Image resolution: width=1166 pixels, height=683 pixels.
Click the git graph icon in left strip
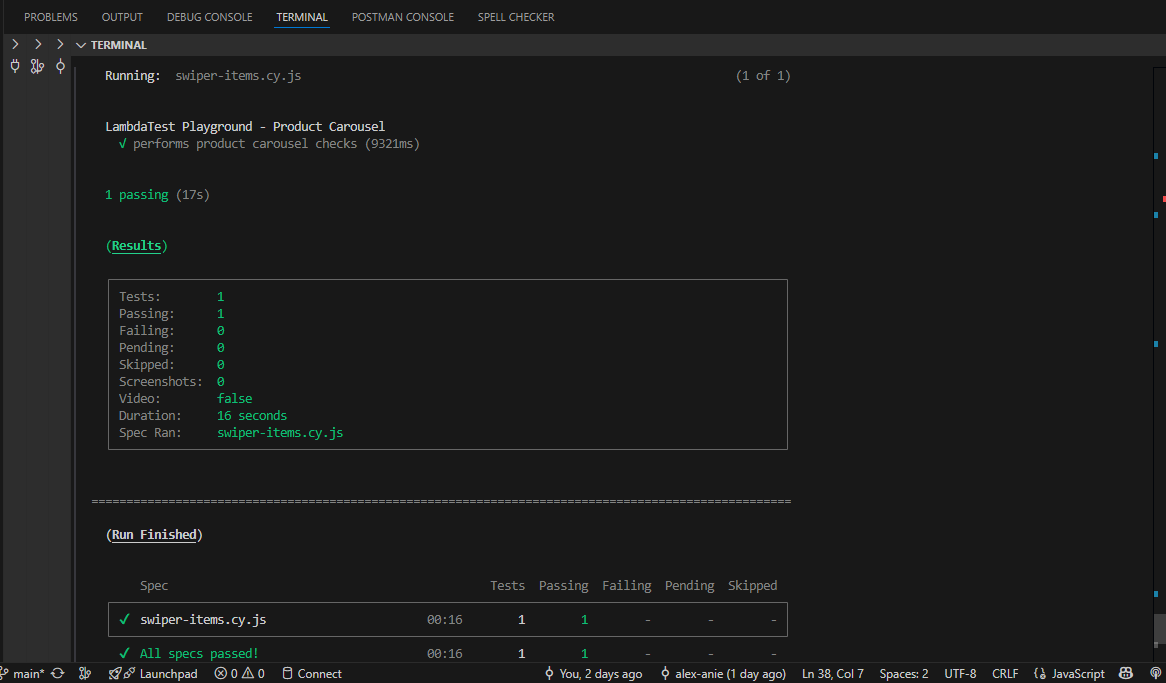tap(37, 66)
